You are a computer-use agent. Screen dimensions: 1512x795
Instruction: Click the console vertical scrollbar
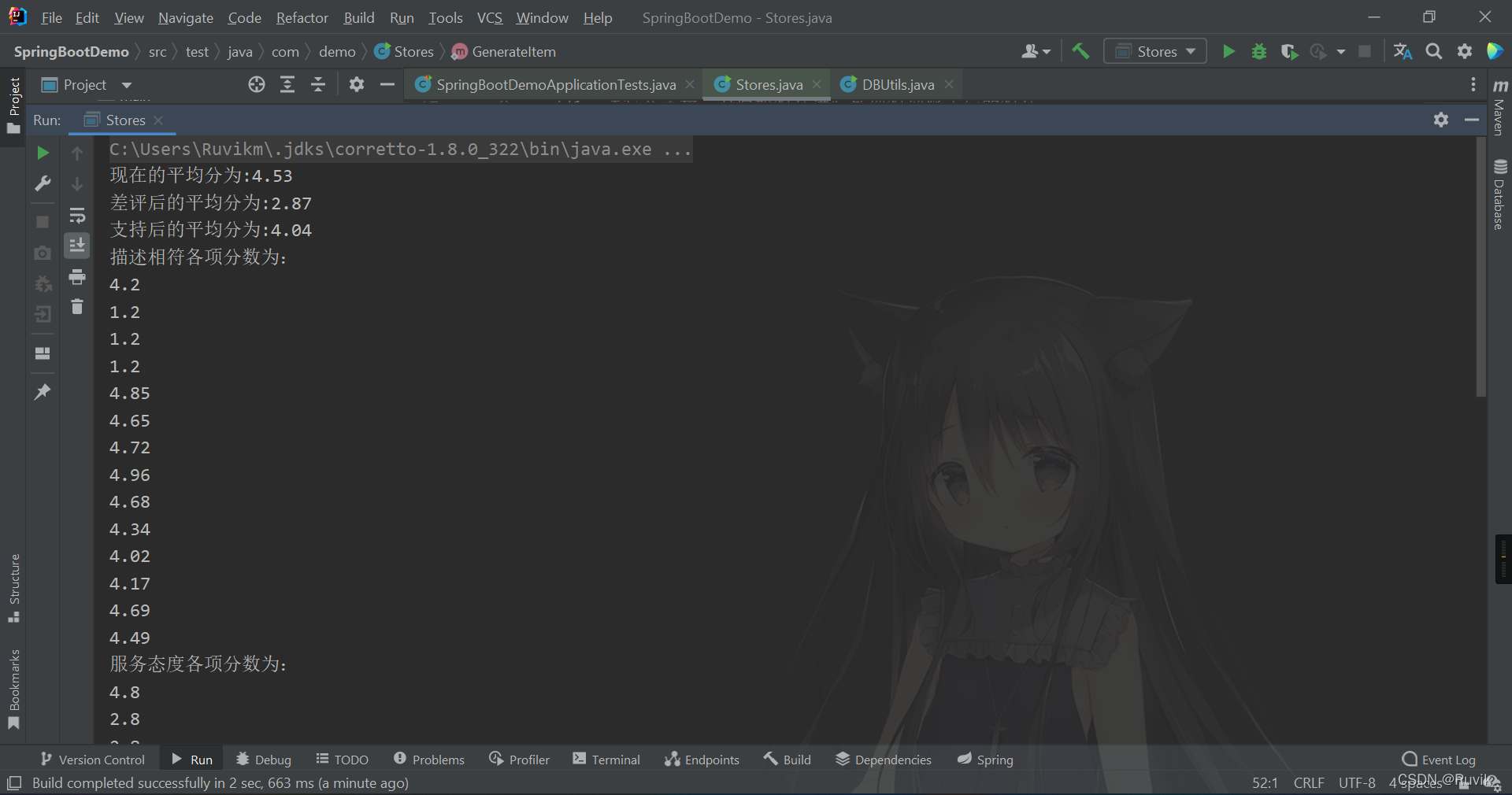[1480, 268]
